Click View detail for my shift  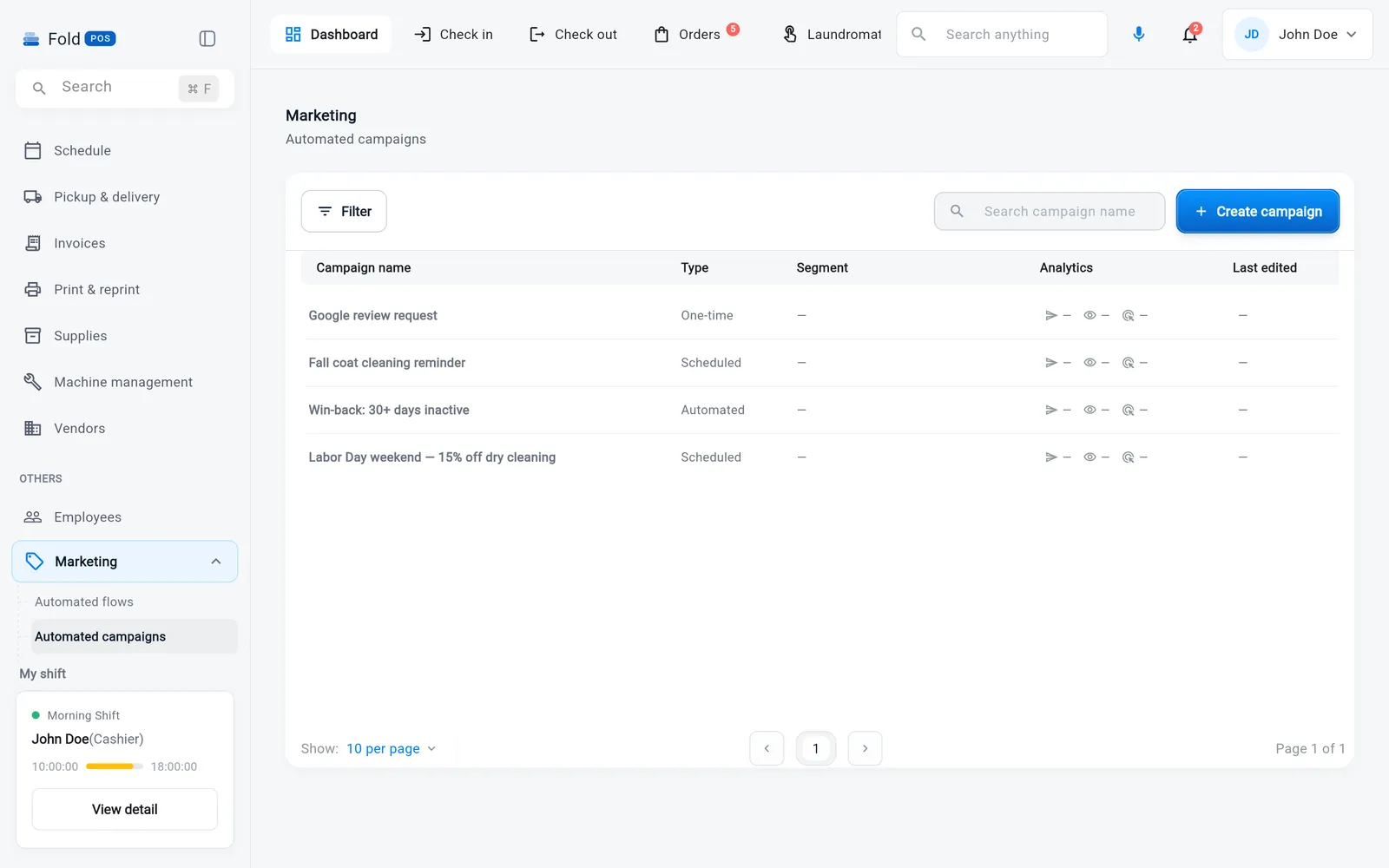pyautogui.click(x=125, y=809)
